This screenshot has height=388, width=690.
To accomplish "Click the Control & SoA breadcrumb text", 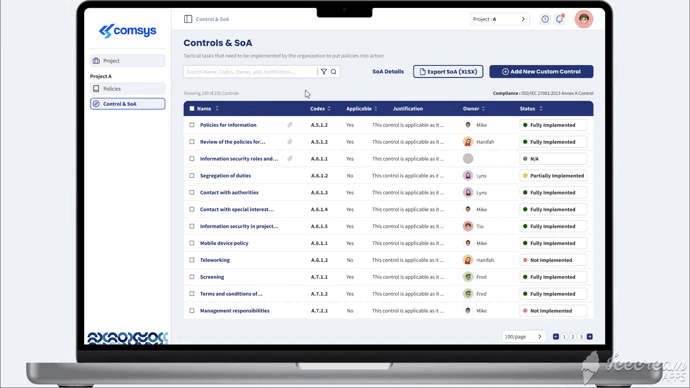I will (212, 19).
